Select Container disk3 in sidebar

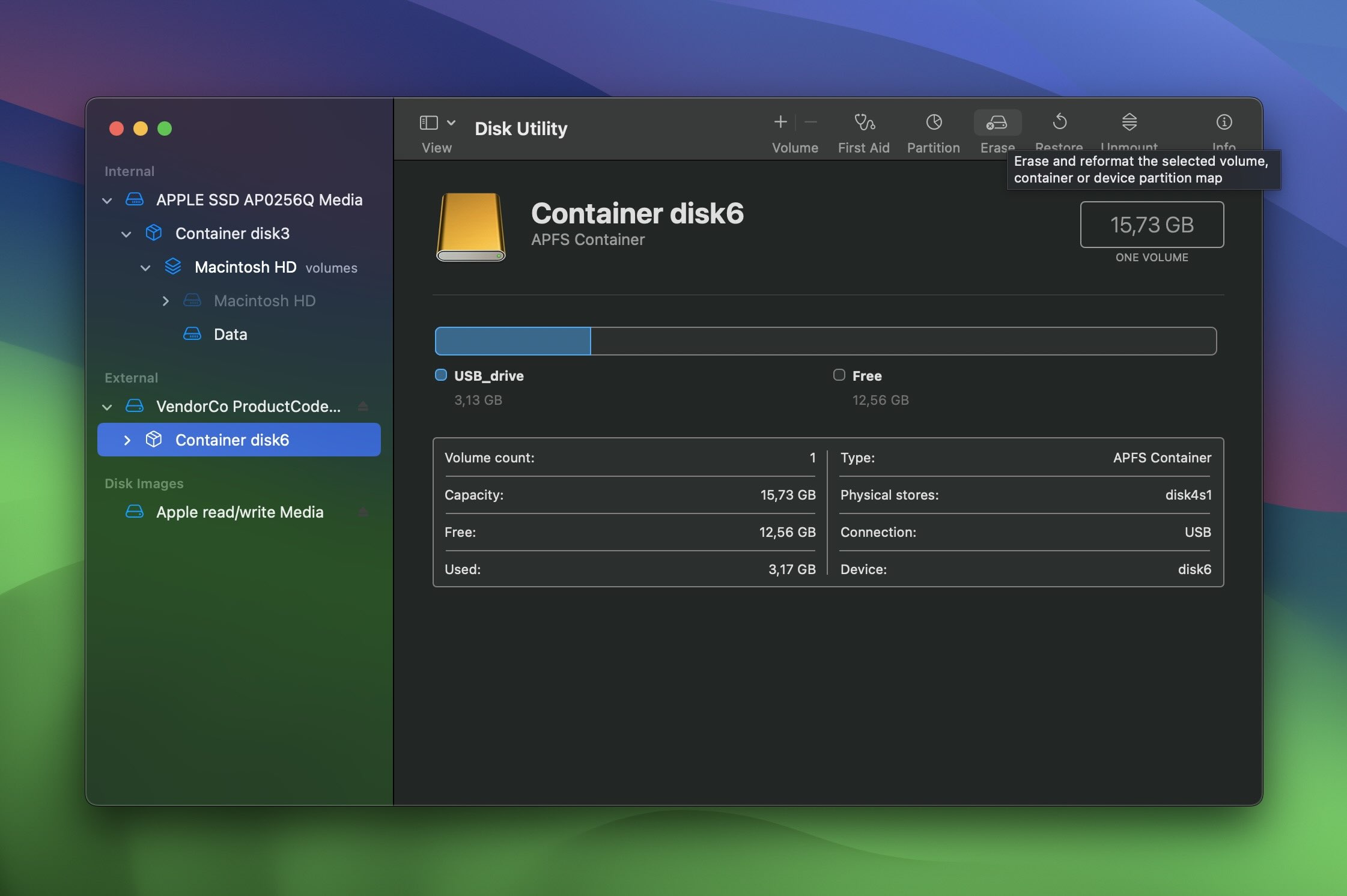coord(239,234)
